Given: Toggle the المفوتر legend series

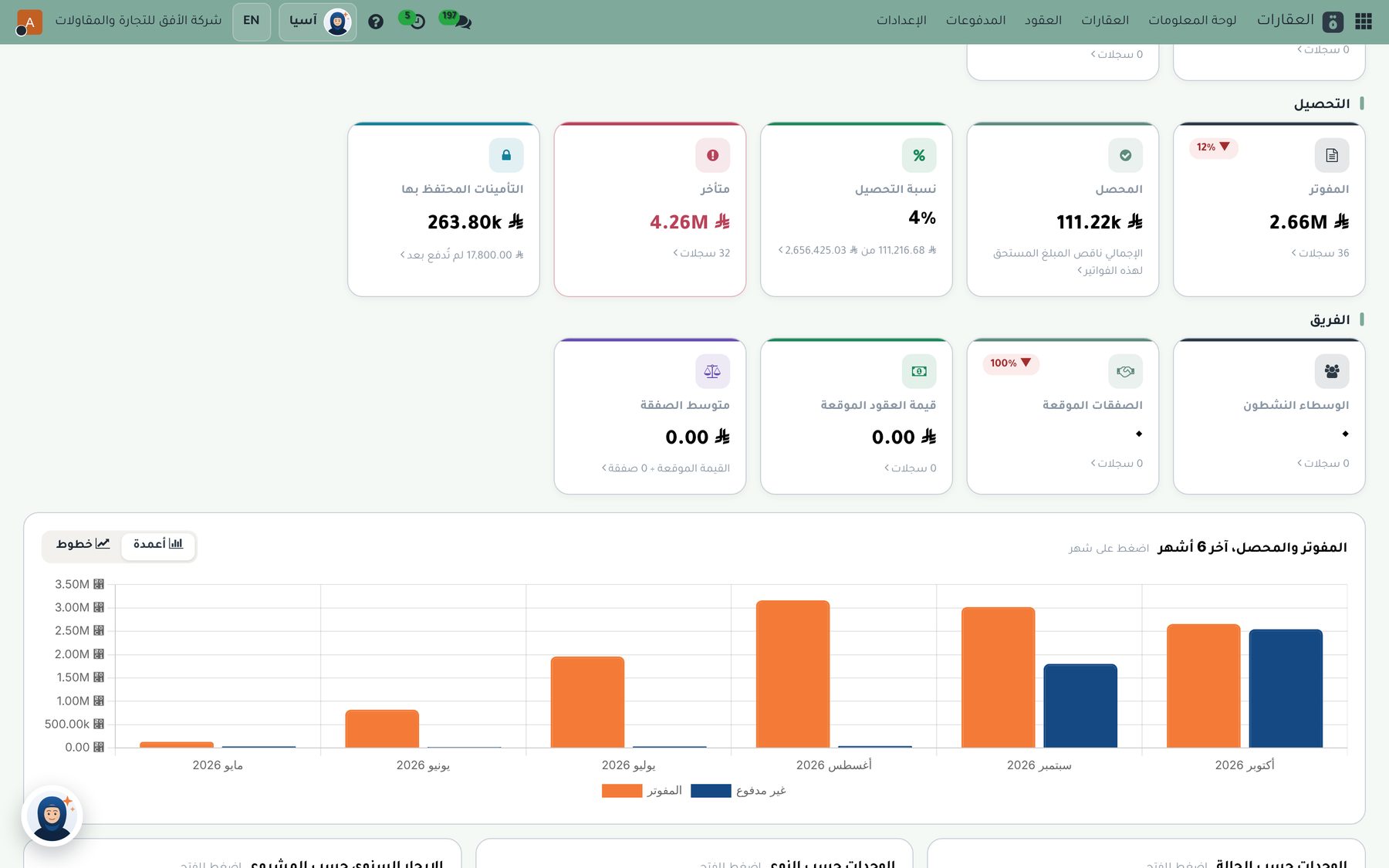Looking at the screenshot, I should tap(642, 791).
